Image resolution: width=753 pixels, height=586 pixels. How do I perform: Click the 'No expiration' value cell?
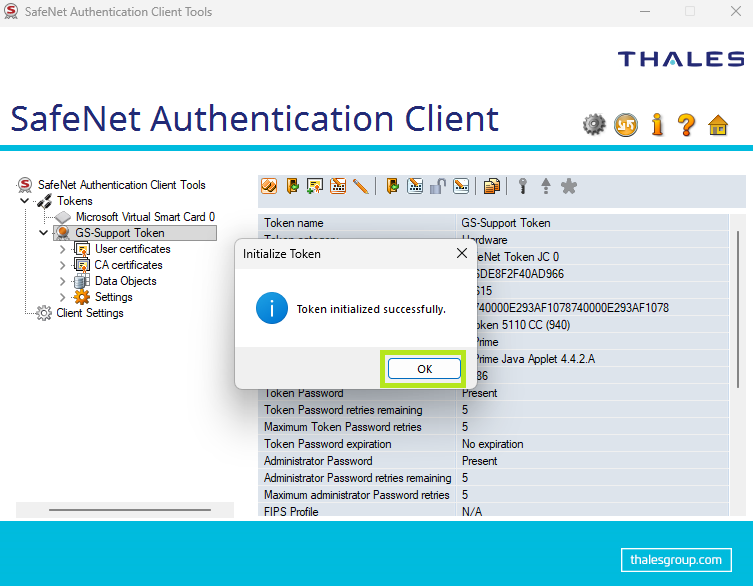tap(592, 444)
